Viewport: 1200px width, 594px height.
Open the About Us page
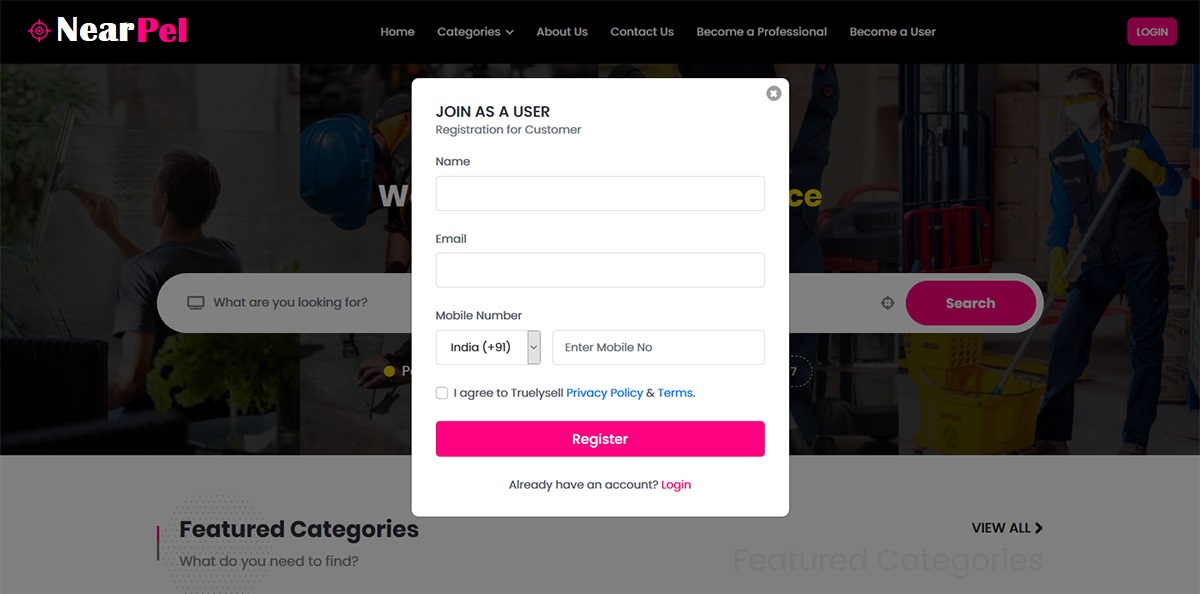pyautogui.click(x=562, y=32)
